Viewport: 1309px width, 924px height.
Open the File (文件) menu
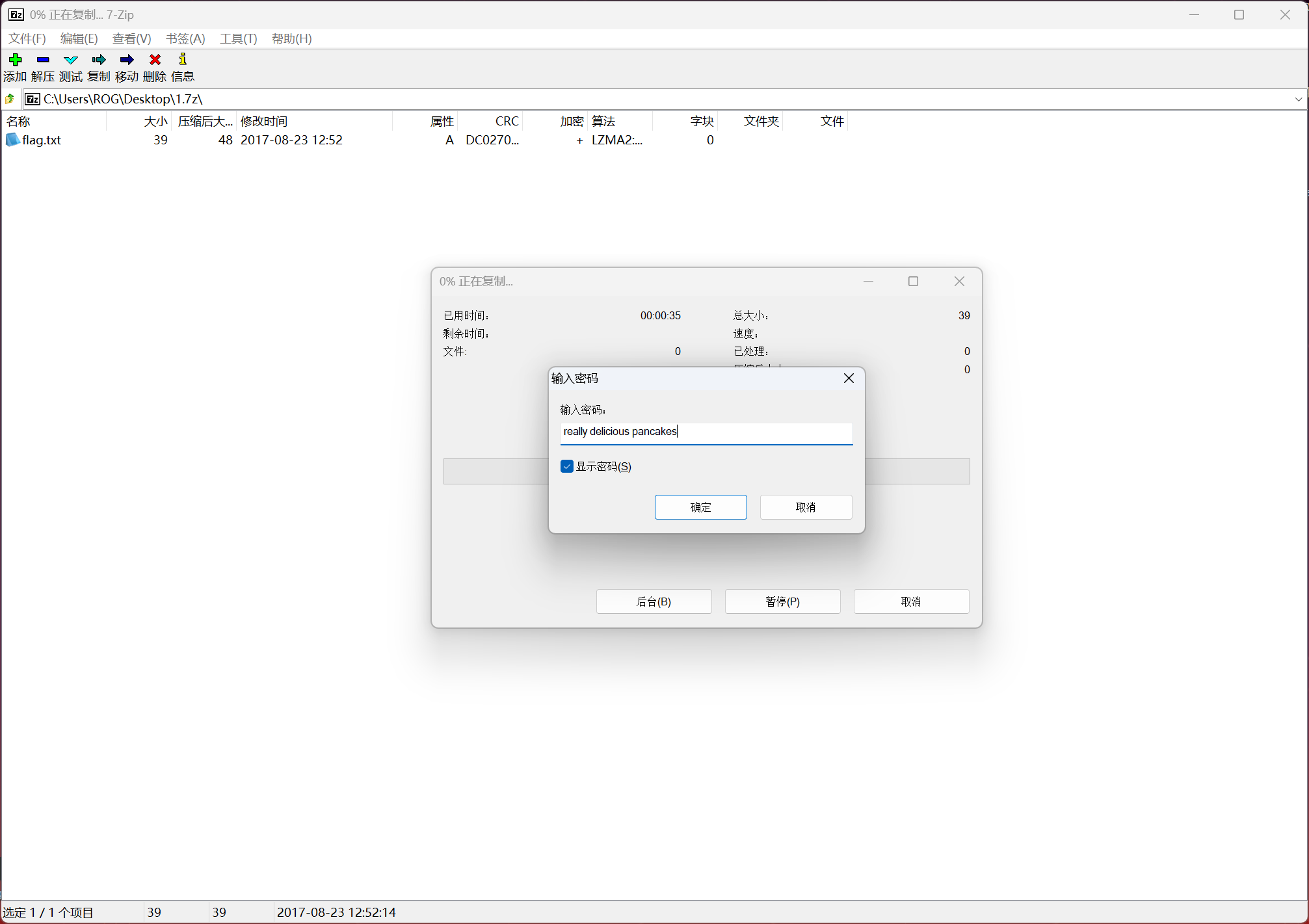[27, 38]
